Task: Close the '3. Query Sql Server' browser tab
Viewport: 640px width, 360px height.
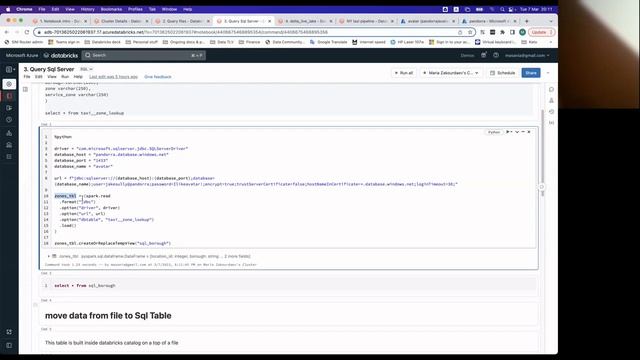Action: [x=269, y=21]
